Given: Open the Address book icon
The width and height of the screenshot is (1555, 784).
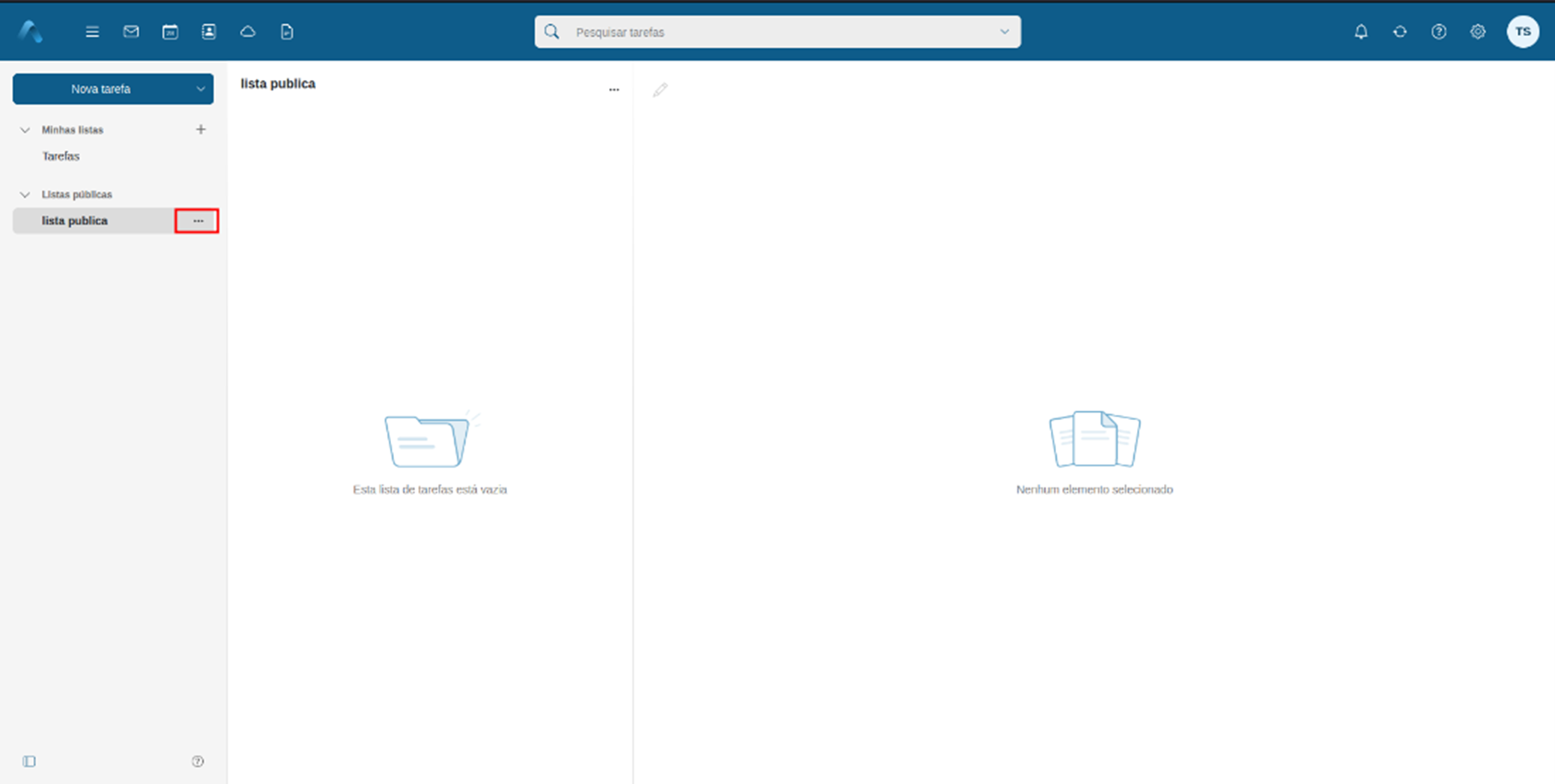Looking at the screenshot, I should coord(209,31).
